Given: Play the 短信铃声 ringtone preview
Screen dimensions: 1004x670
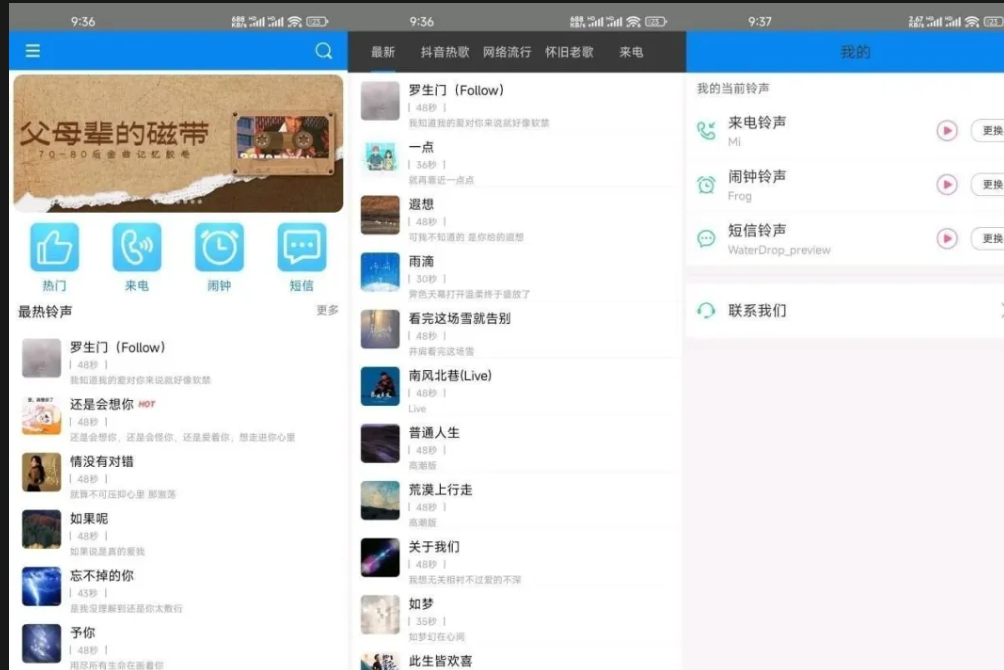Looking at the screenshot, I should point(947,238).
